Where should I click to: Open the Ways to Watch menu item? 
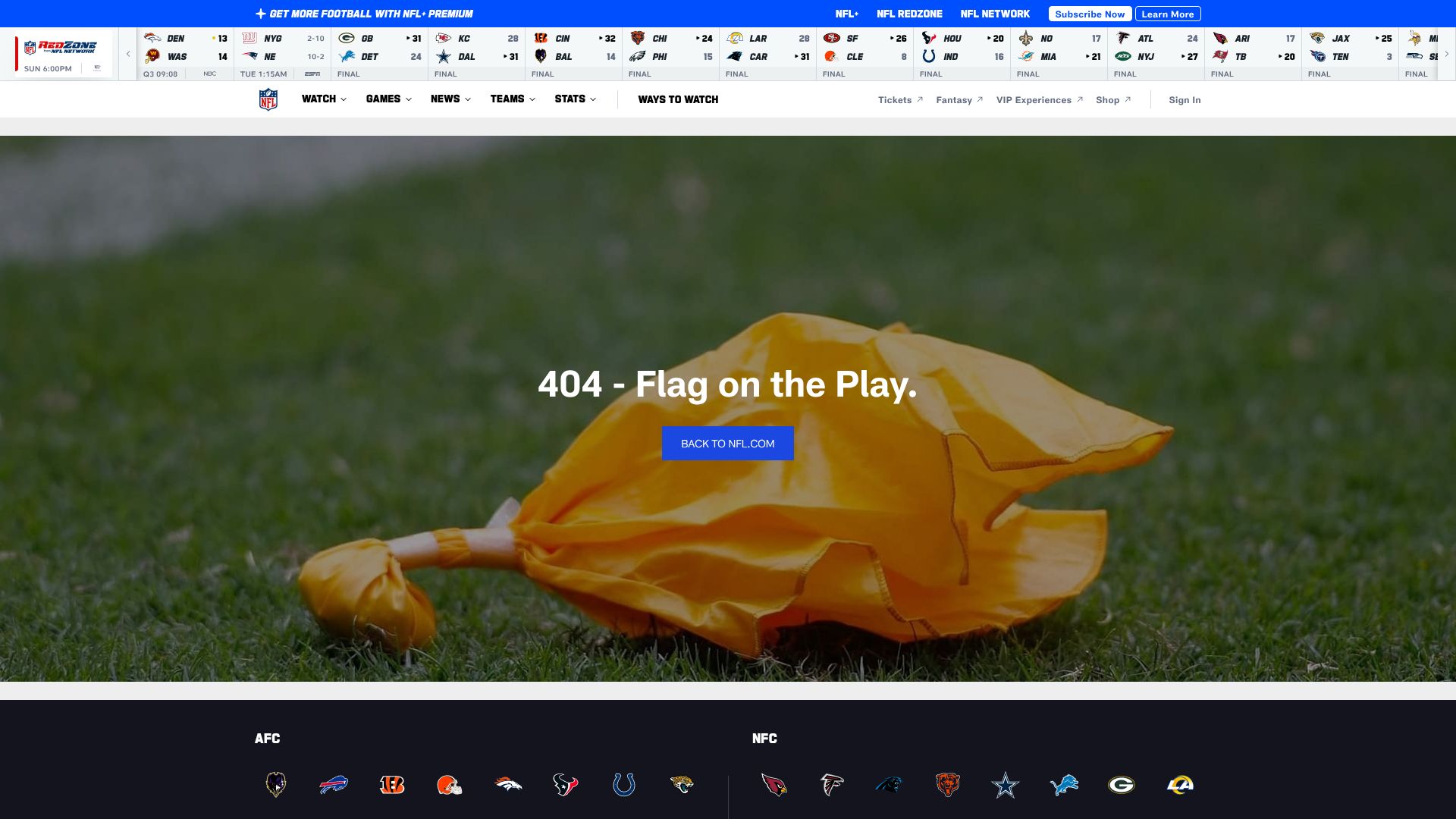coord(678,99)
